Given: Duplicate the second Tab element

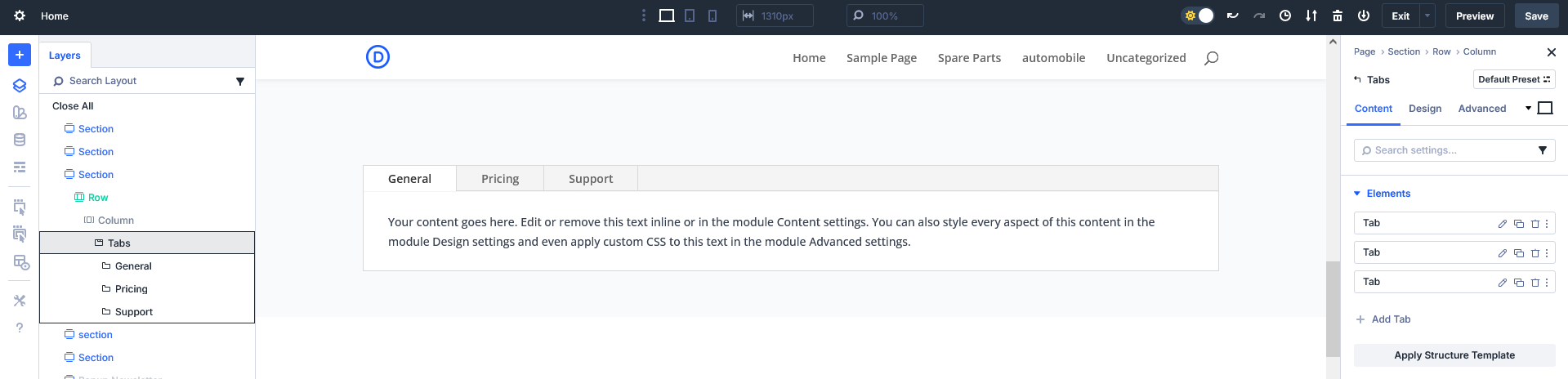Looking at the screenshot, I should point(1519,253).
